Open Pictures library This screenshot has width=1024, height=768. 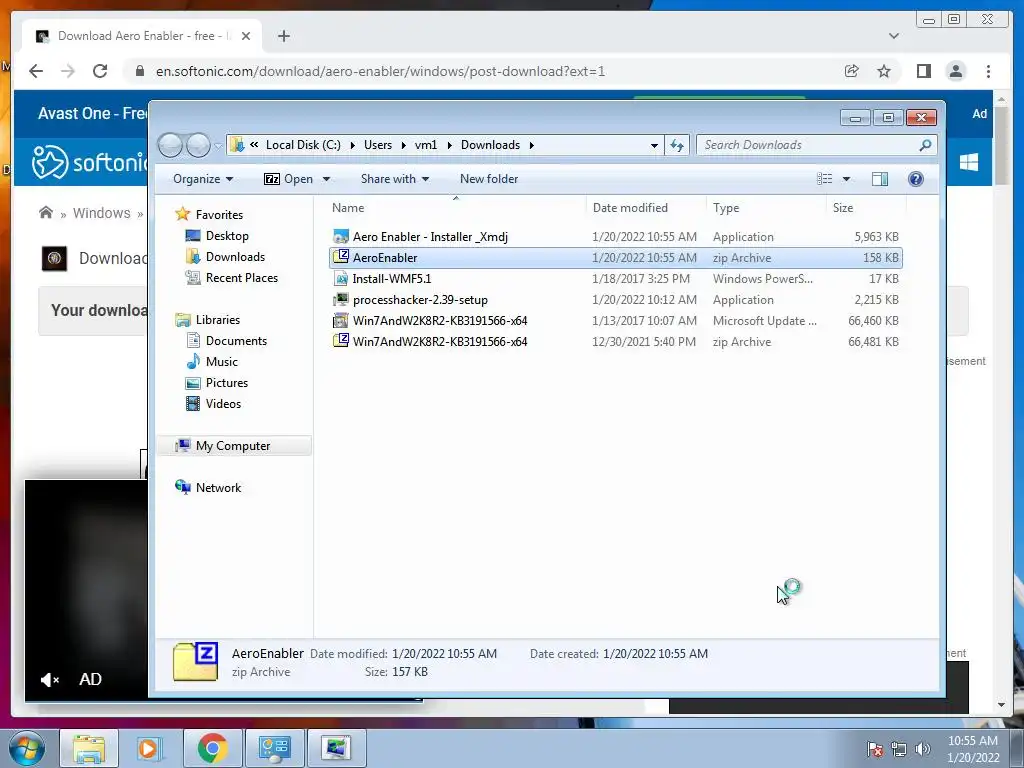(227, 383)
